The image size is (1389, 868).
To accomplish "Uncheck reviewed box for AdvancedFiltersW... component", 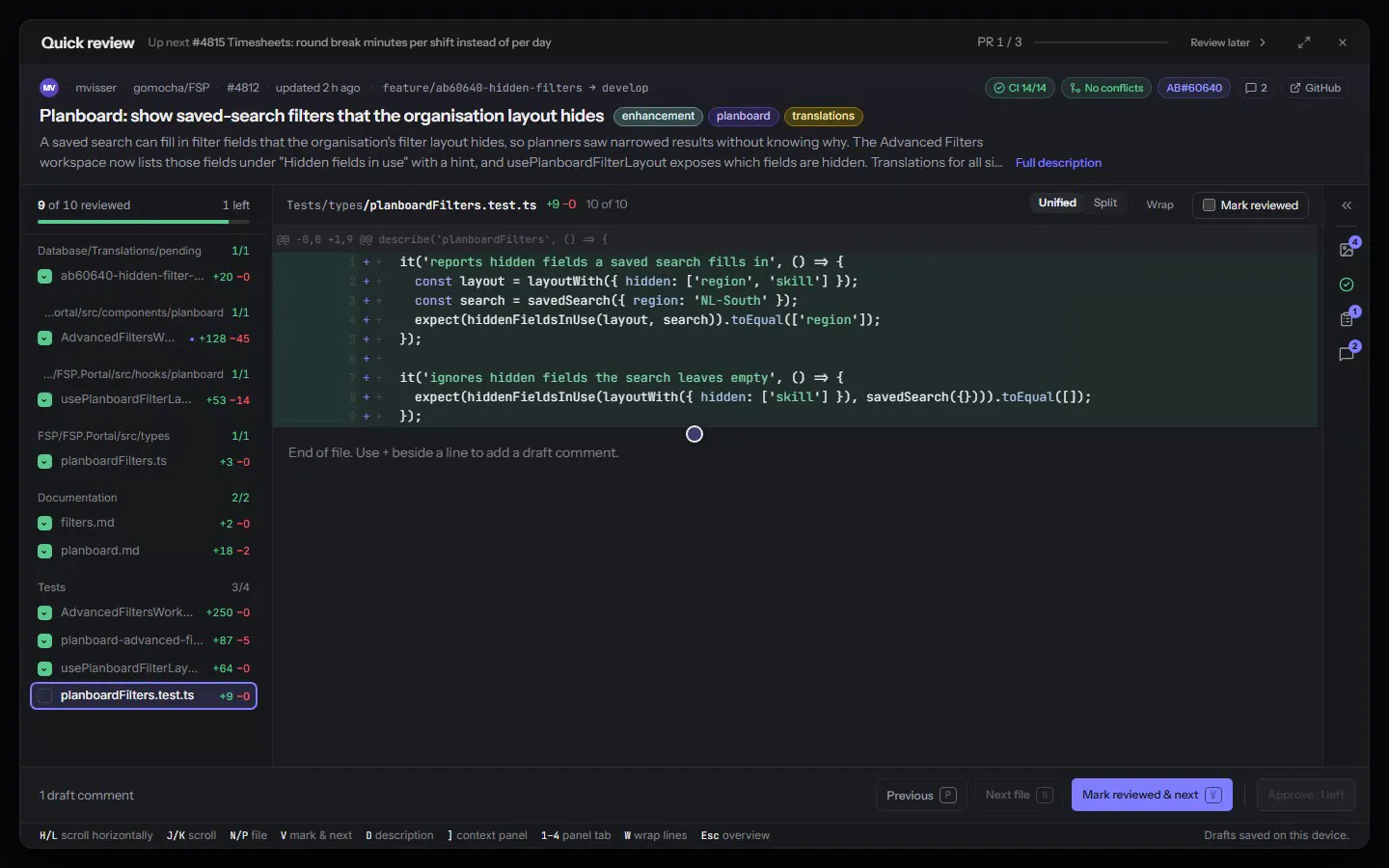I will pyautogui.click(x=44, y=339).
